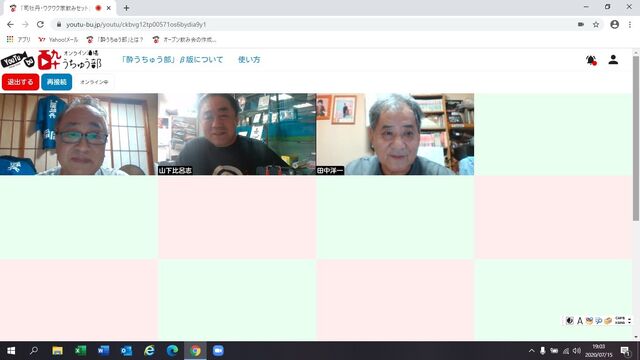
Task: Open the オープン飲み会の作成 bookmark
Action: pos(184,40)
